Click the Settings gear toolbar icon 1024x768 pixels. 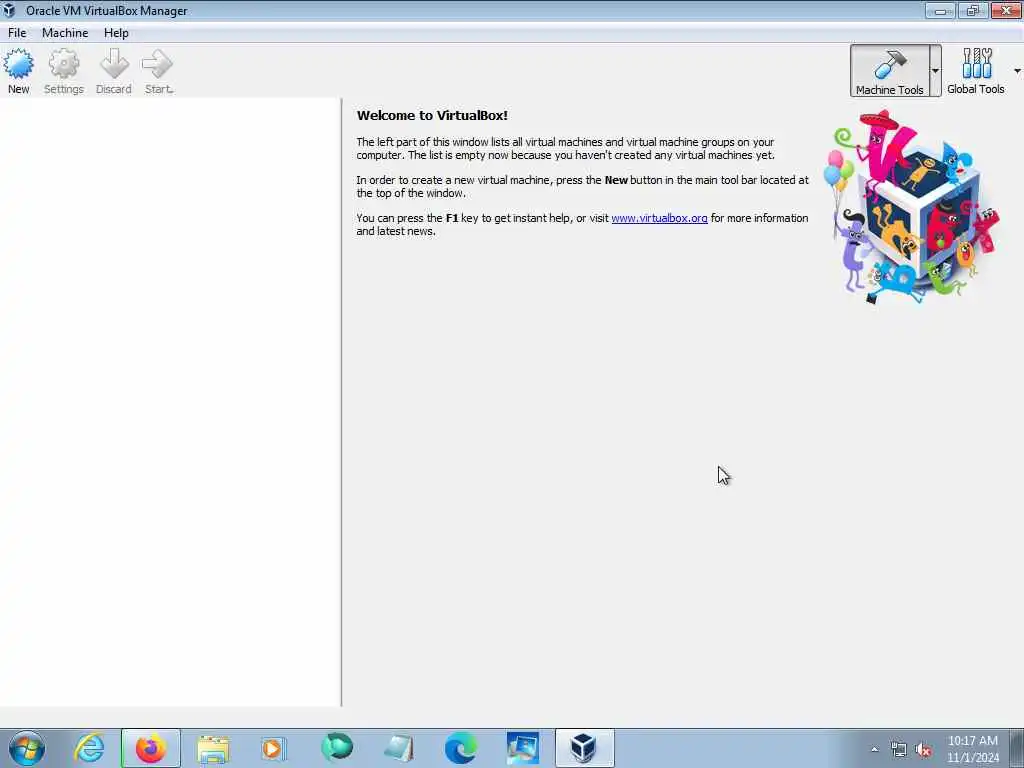click(x=63, y=71)
